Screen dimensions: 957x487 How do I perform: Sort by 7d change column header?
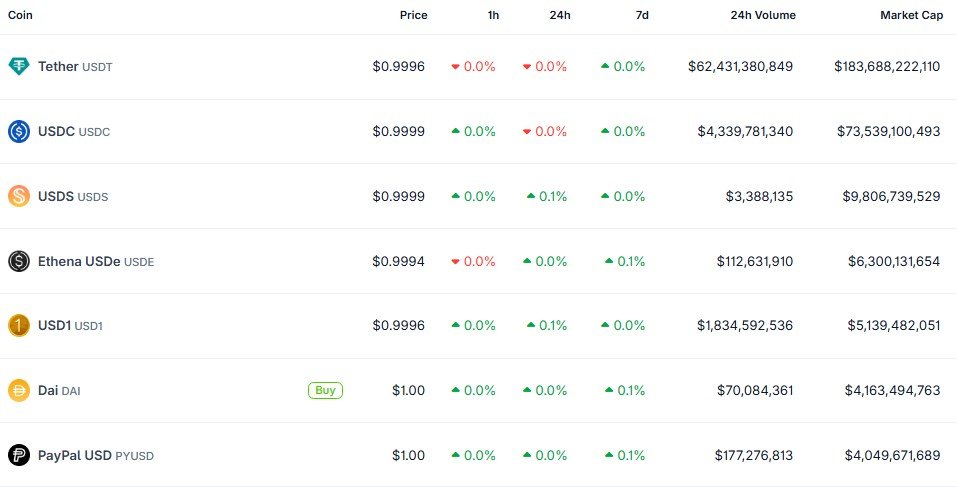641,15
